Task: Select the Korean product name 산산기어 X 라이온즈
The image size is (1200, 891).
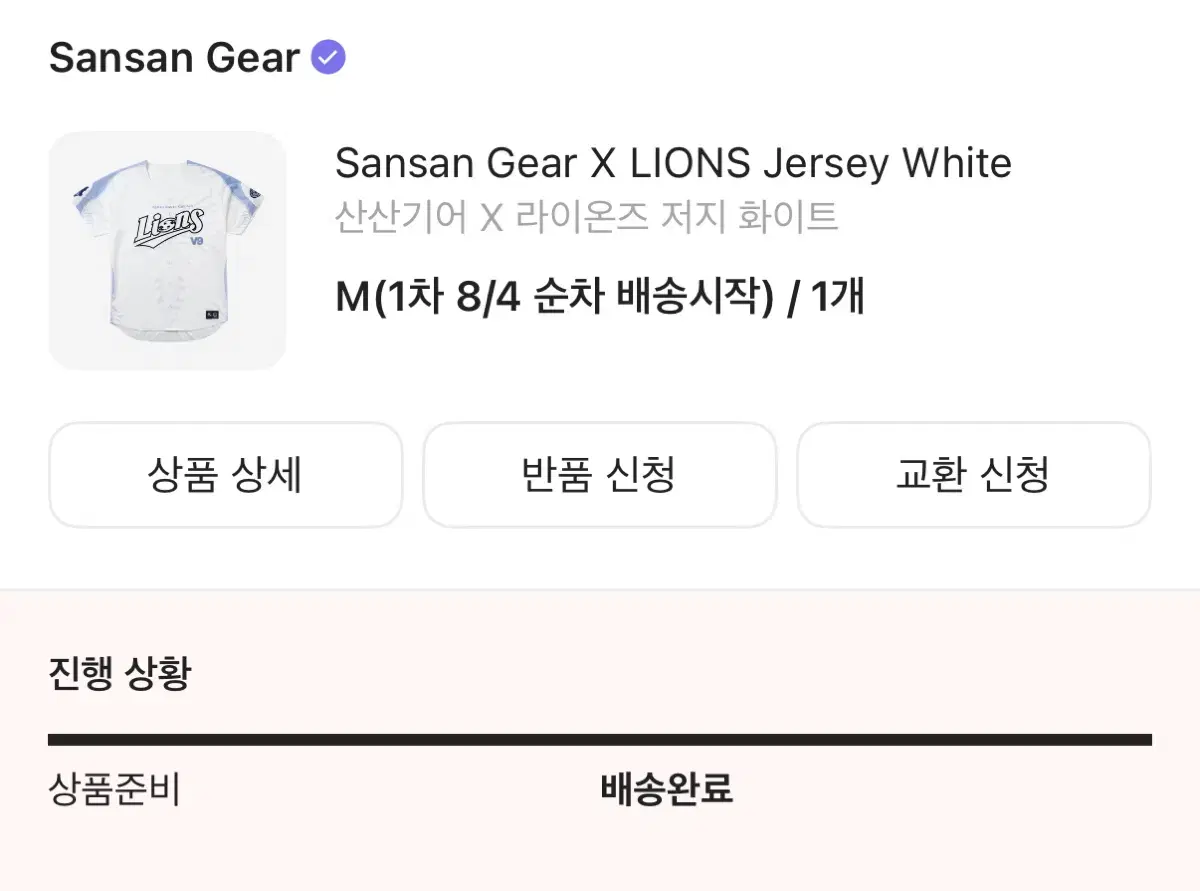Action: click(585, 216)
